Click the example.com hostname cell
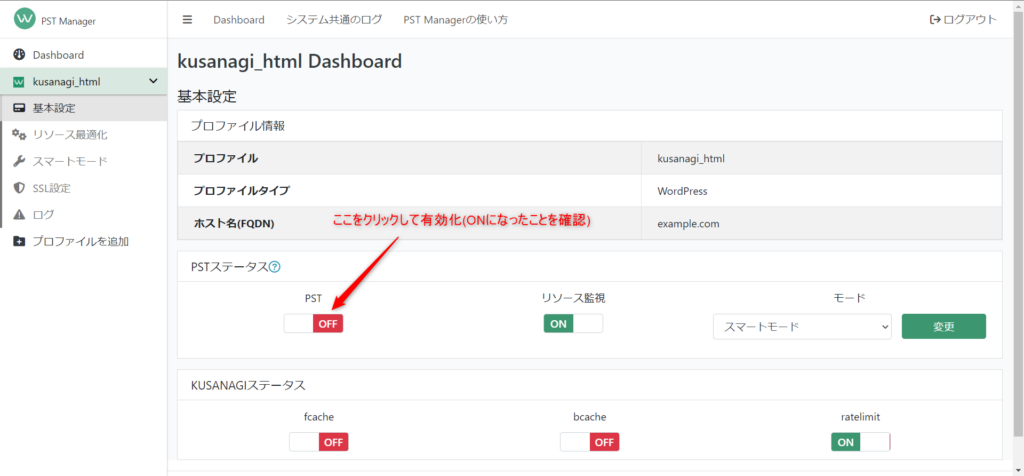1024x476 pixels. [x=822, y=223]
